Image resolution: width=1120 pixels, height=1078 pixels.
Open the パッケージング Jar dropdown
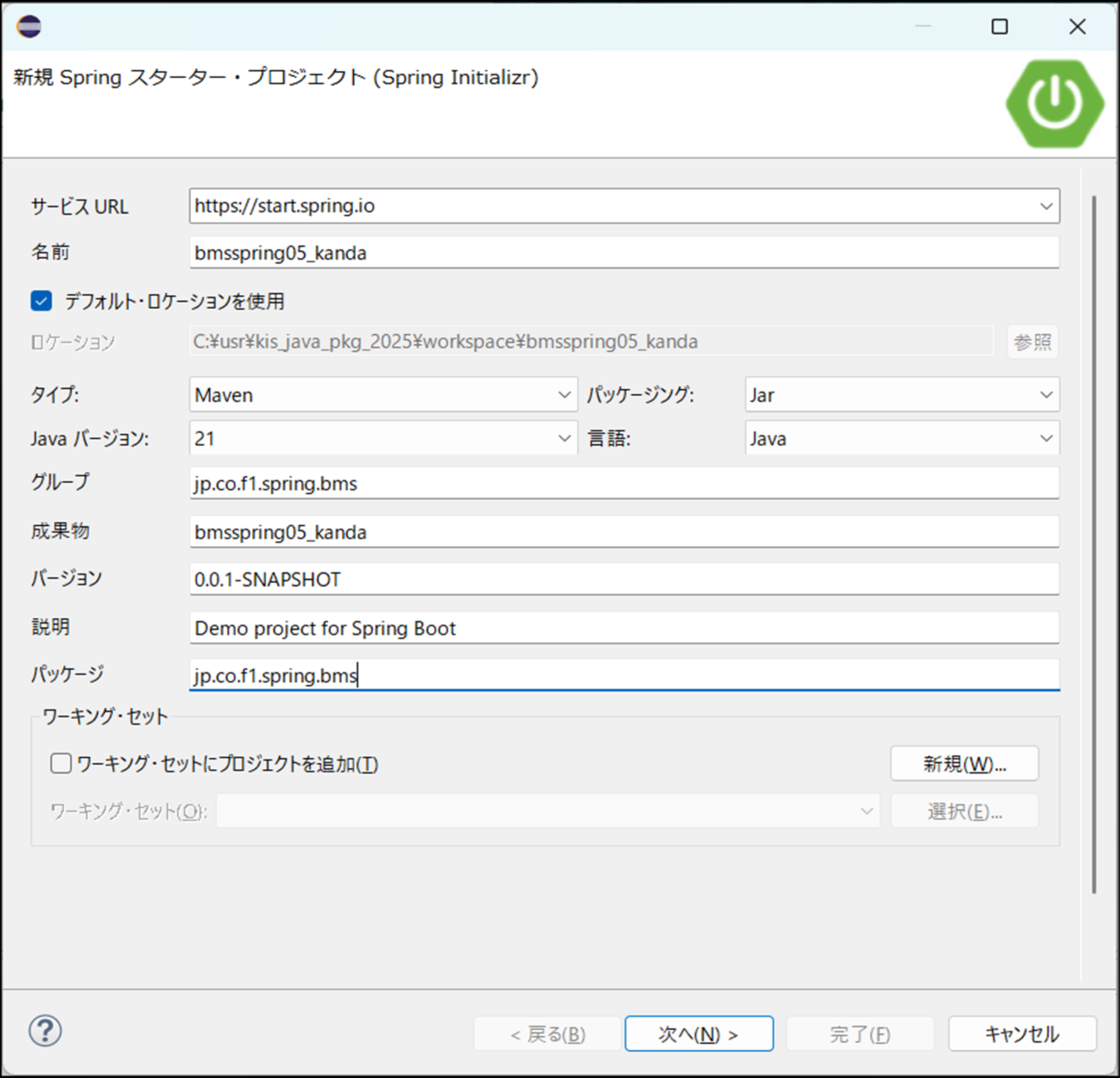[x=1046, y=395]
